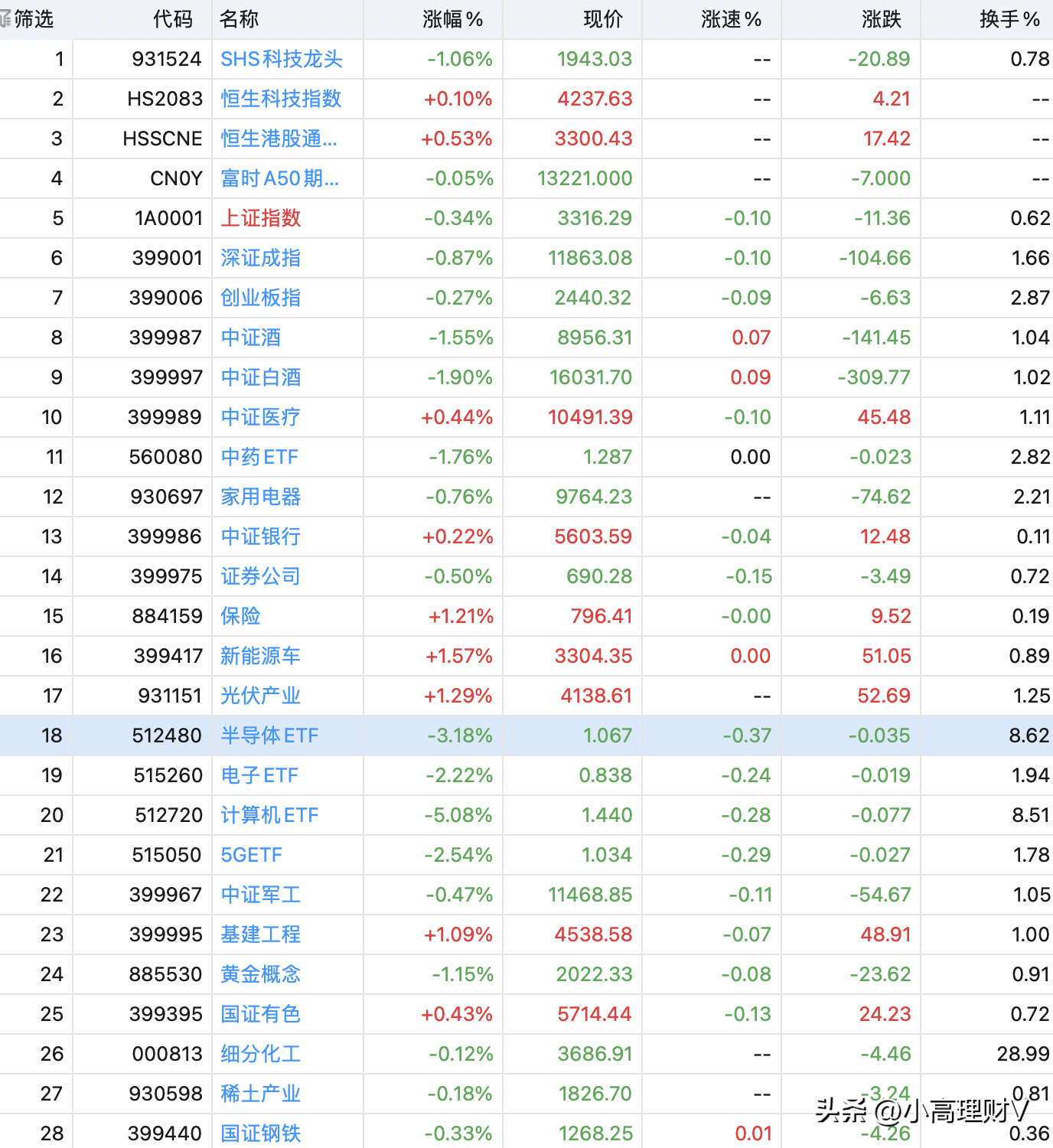Open 黄金概念 name link

261,974
